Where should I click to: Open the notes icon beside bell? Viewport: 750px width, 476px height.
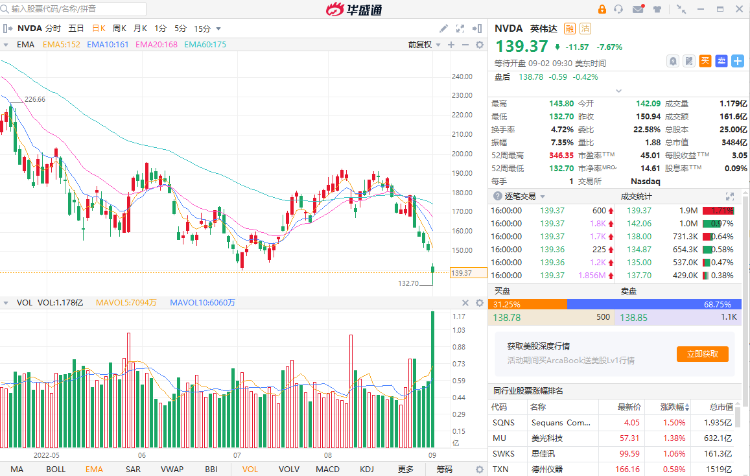point(689,61)
